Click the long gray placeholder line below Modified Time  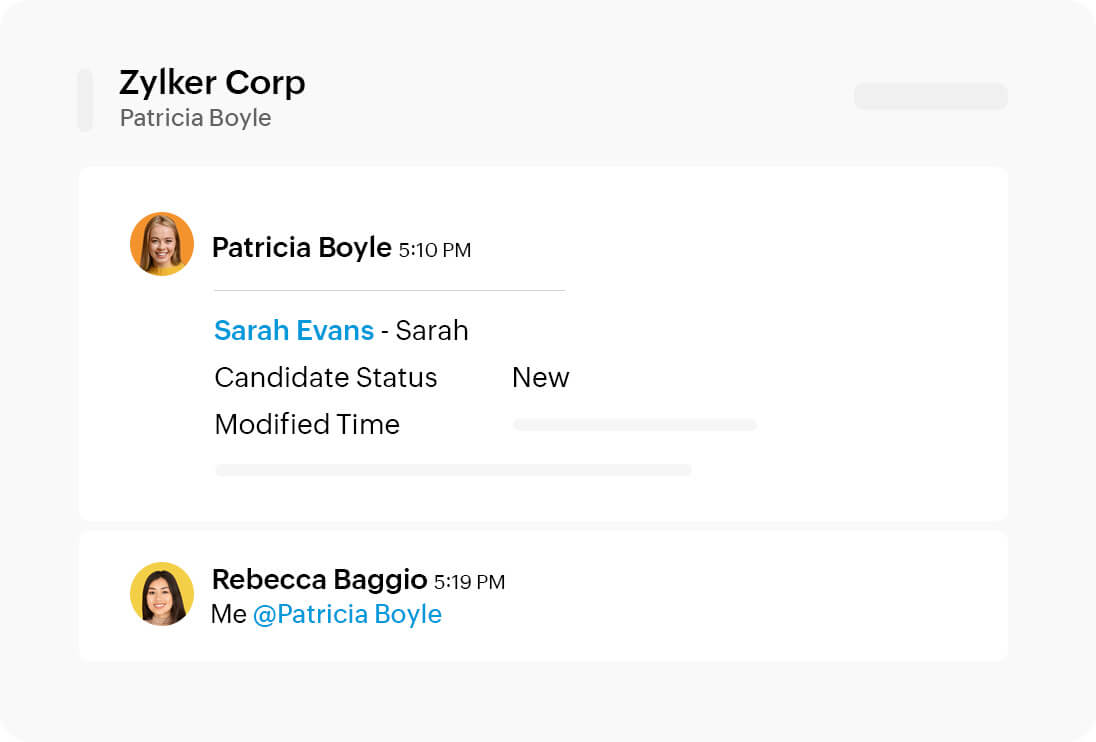[x=453, y=470]
